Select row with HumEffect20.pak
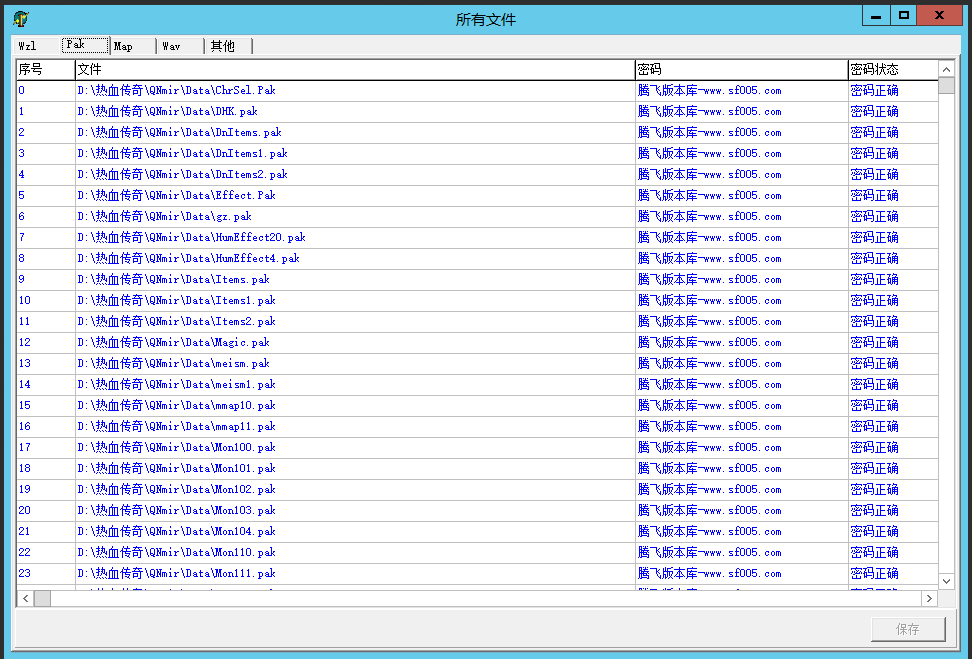The width and height of the screenshot is (972, 659). (191, 237)
